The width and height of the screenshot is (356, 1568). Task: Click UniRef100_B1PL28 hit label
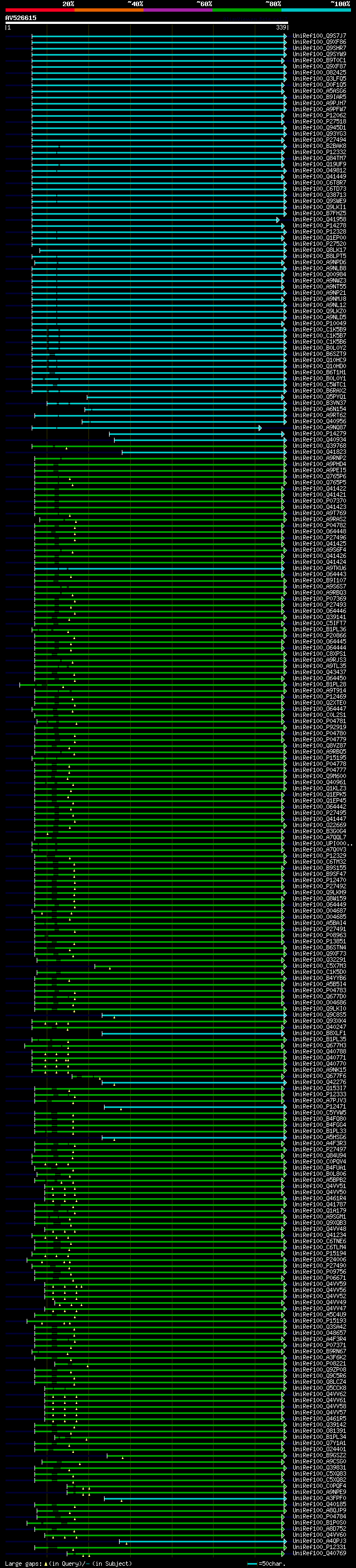[x=319, y=684]
